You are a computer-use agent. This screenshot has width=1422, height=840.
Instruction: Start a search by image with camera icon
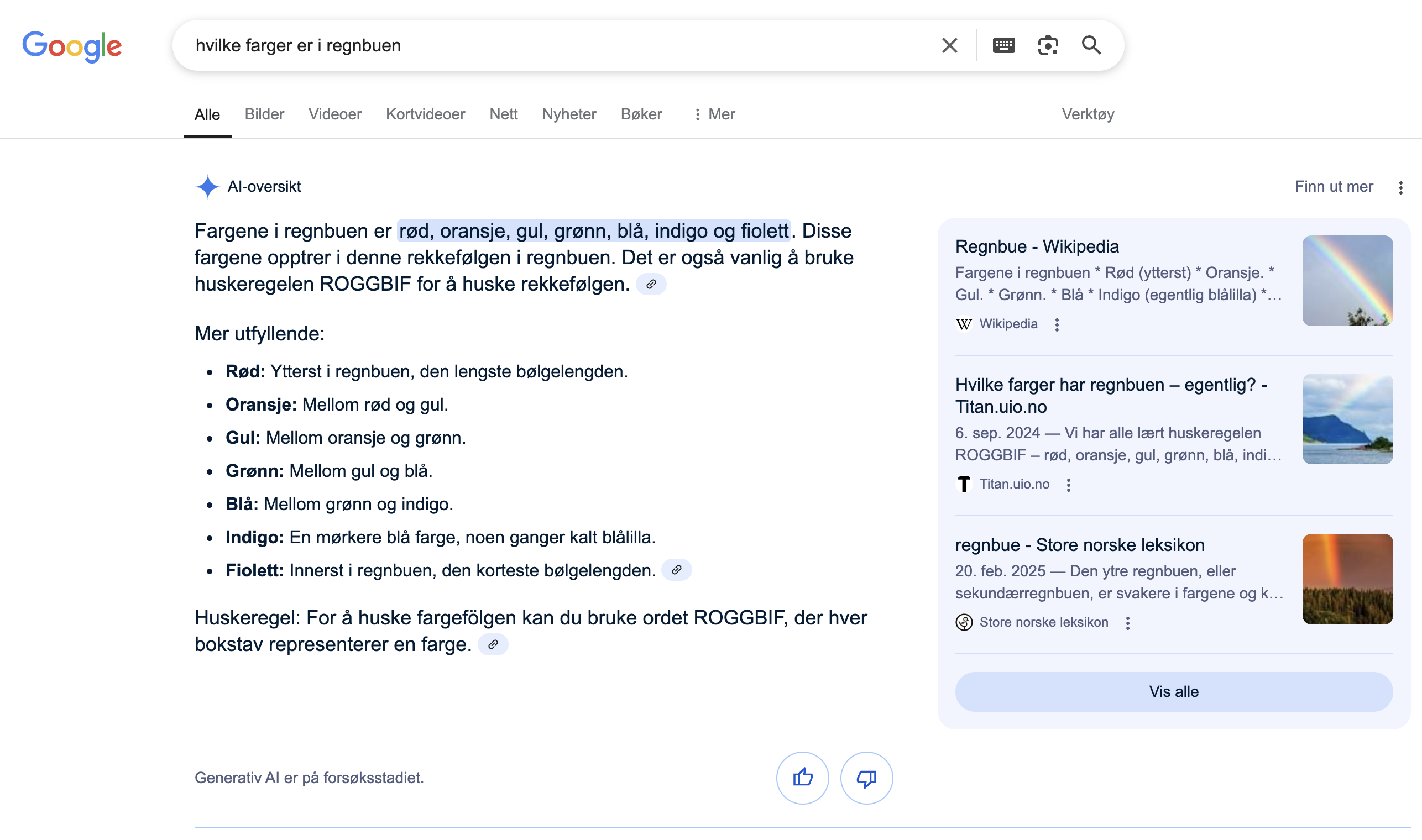(x=1047, y=45)
